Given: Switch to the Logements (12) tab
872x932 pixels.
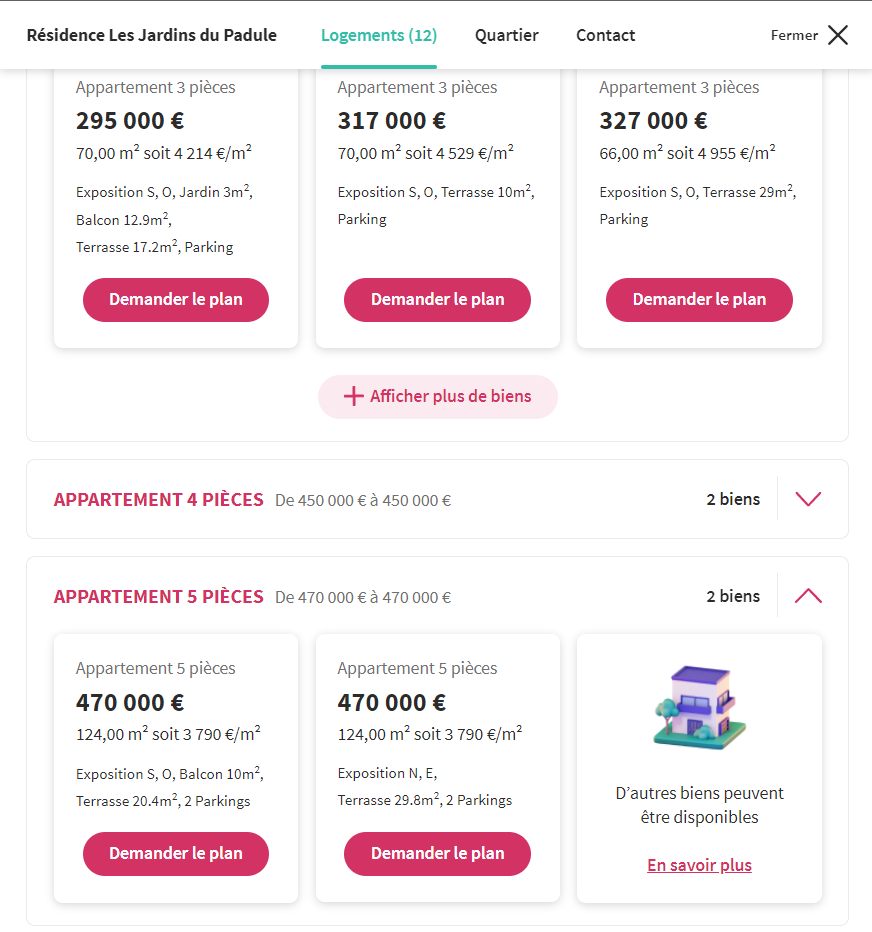Looking at the screenshot, I should click(378, 35).
